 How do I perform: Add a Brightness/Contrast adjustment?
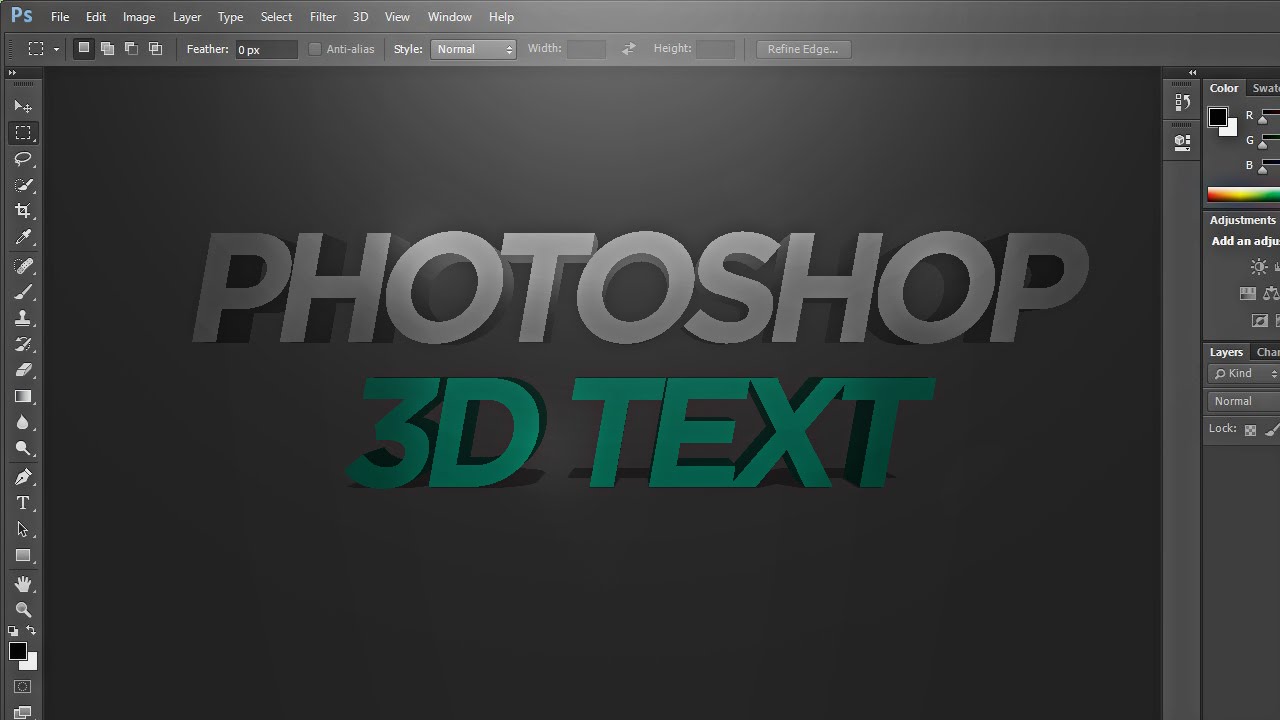1259,267
